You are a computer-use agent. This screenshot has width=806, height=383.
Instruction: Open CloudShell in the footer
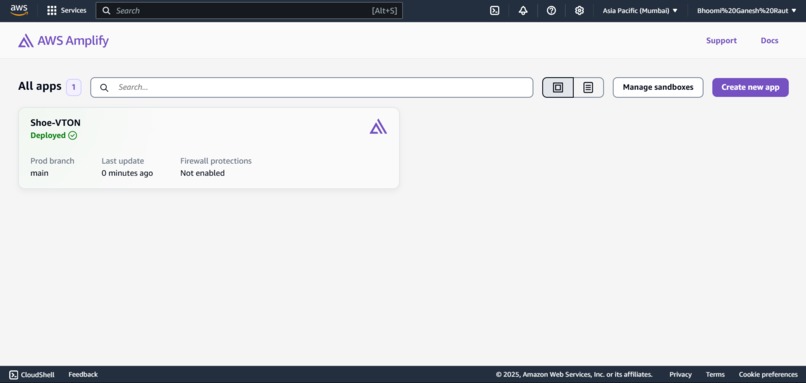click(32, 374)
